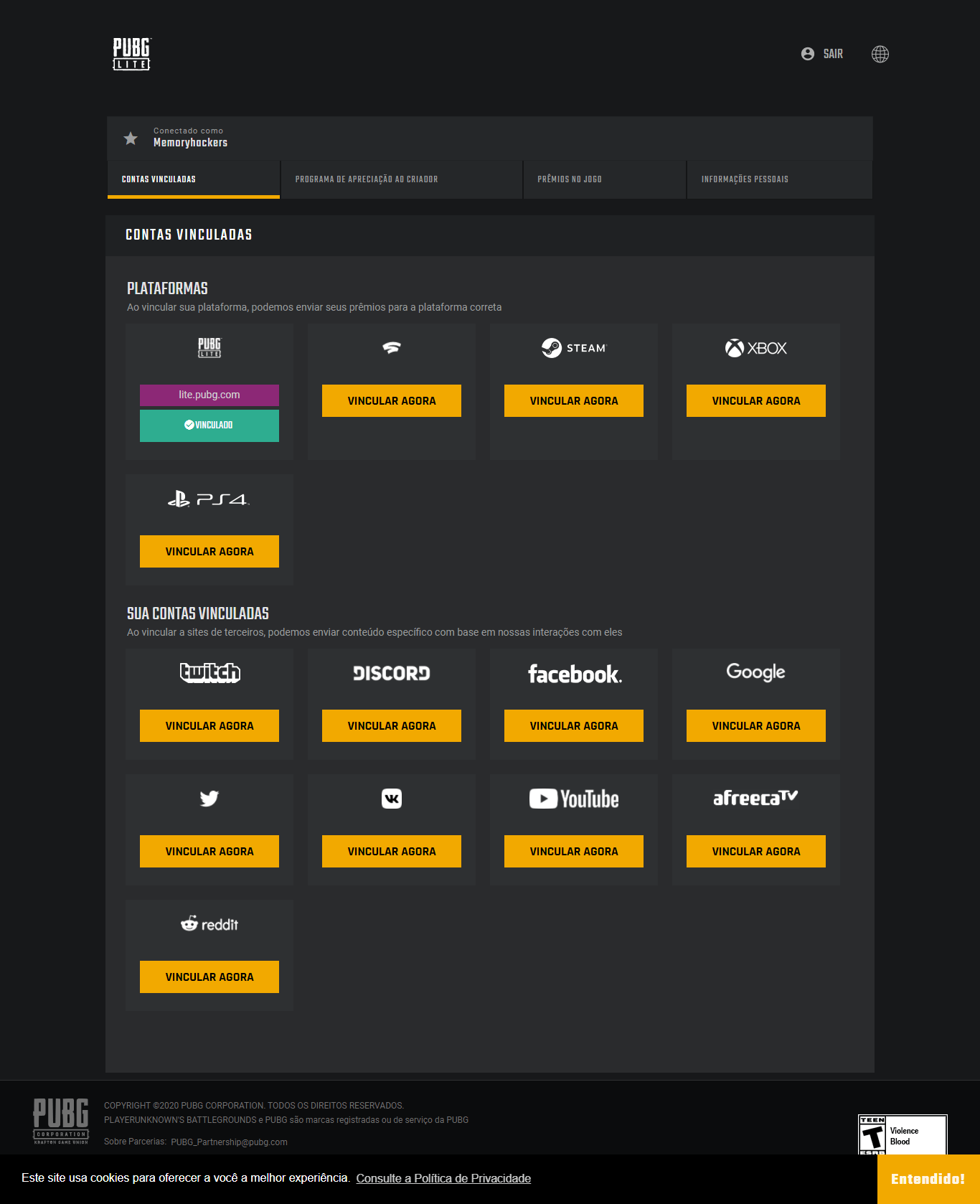This screenshot has height=1204, width=980.
Task: Click the PUBG Lite logo in header
Action: 132,54
